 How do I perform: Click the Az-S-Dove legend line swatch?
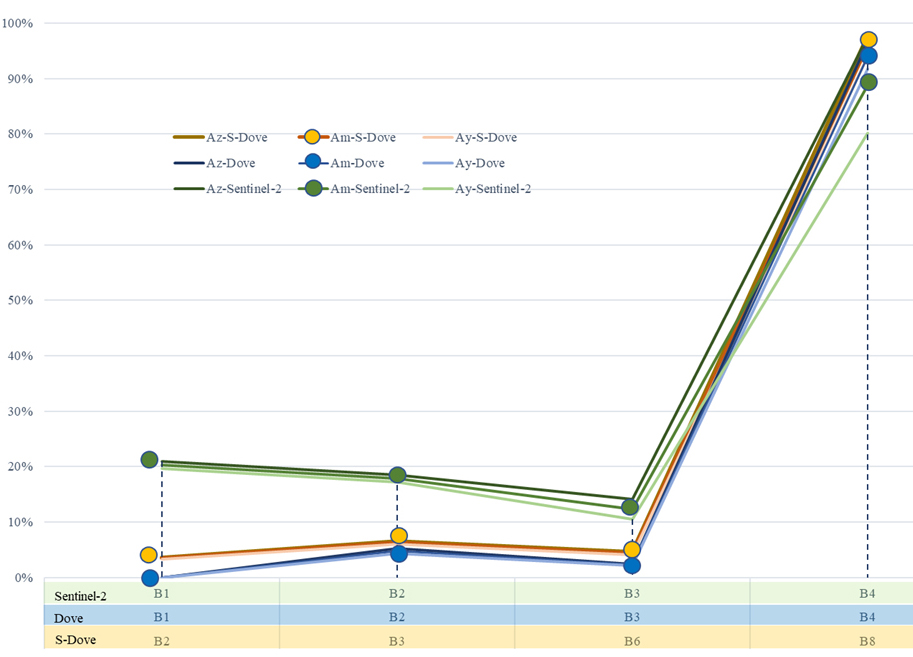click(x=188, y=138)
